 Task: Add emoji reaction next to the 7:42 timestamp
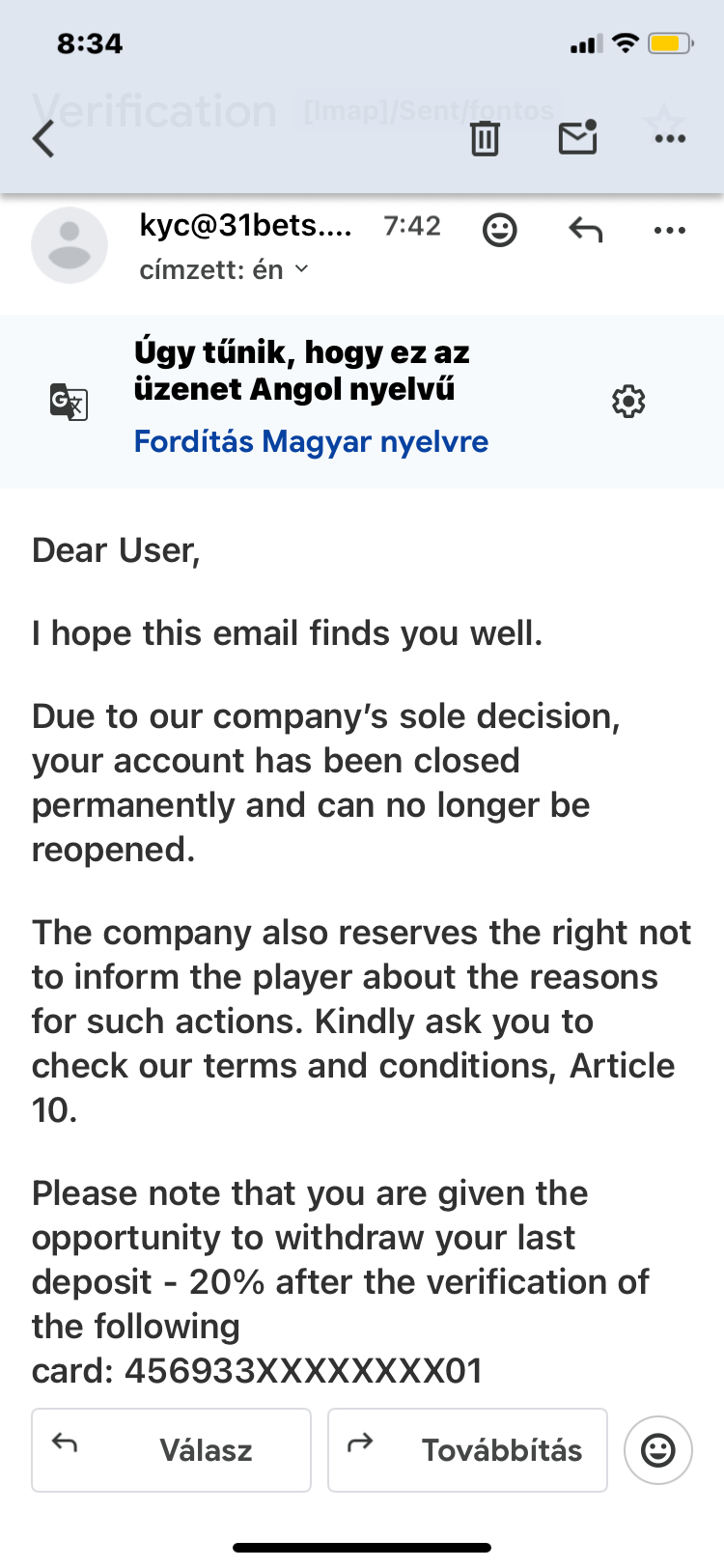click(499, 230)
